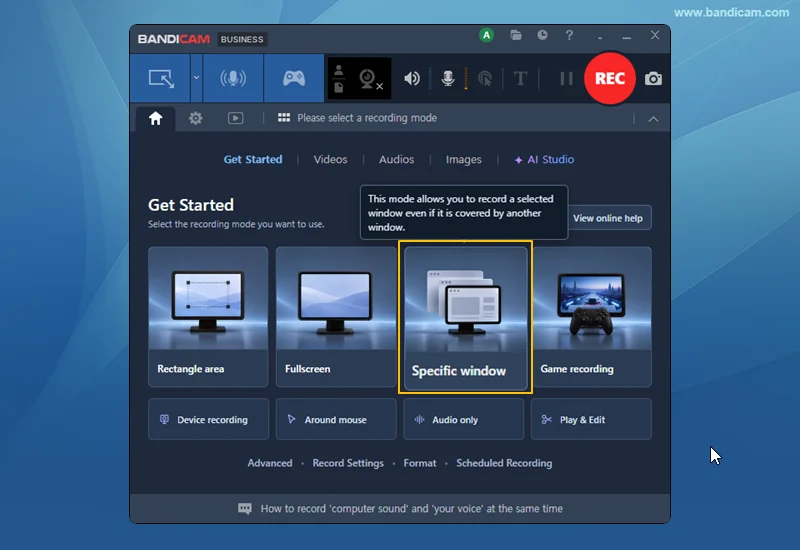Image resolution: width=800 pixels, height=550 pixels.
Task: Select the screen recording mode icon
Action: tap(161, 79)
